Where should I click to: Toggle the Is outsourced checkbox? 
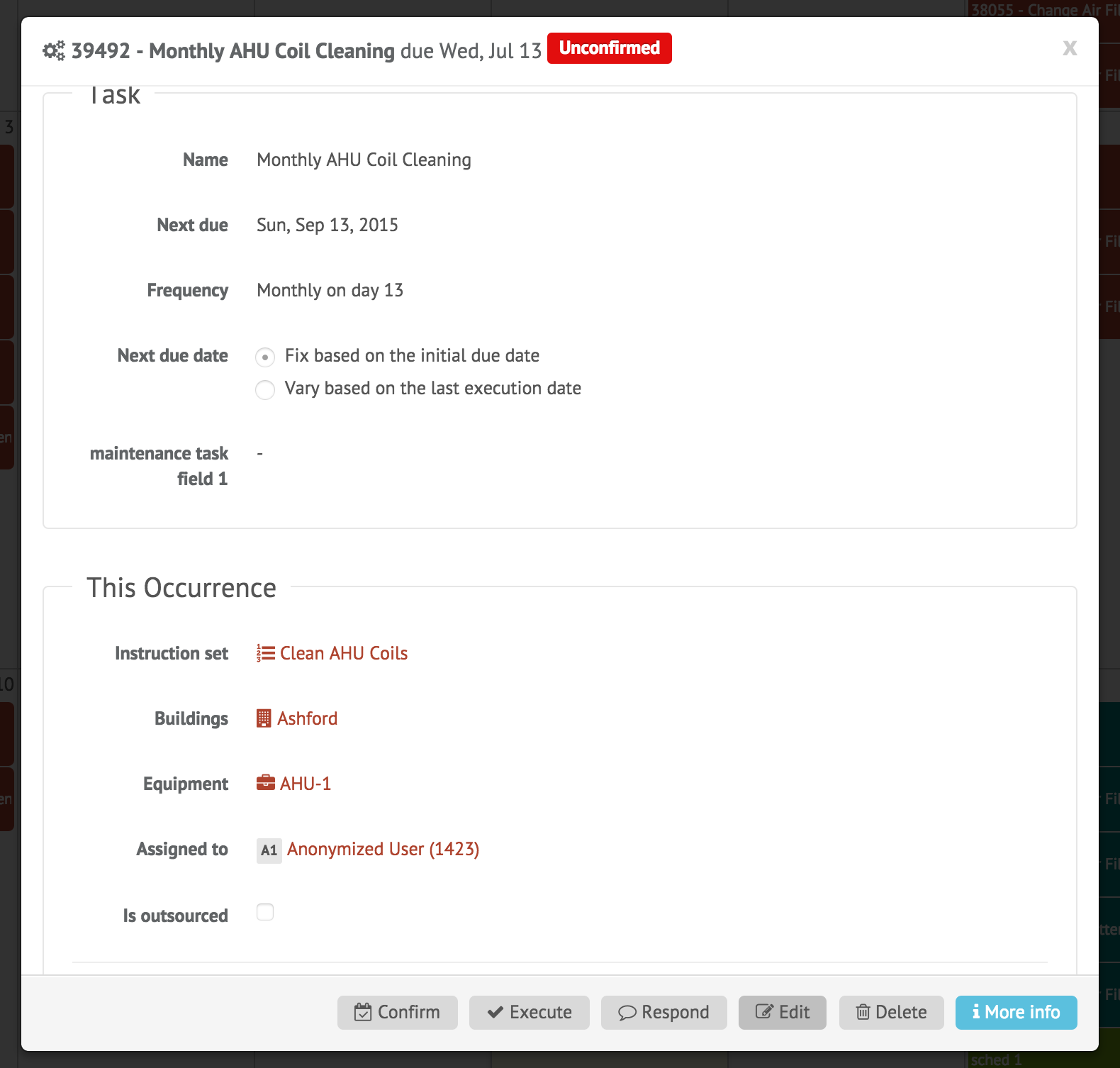[x=265, y=912]
